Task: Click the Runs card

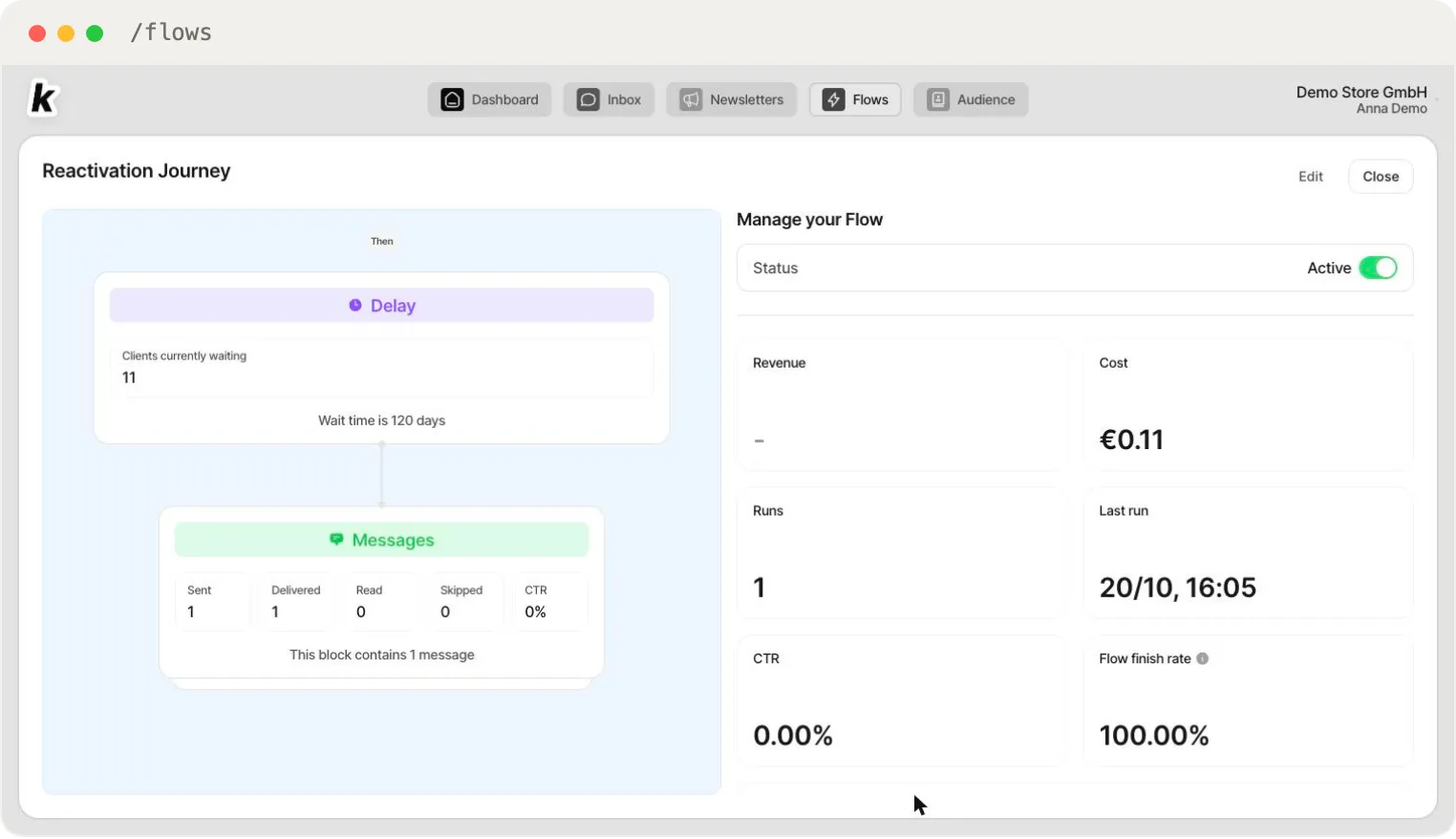Action: pos(901,553)
